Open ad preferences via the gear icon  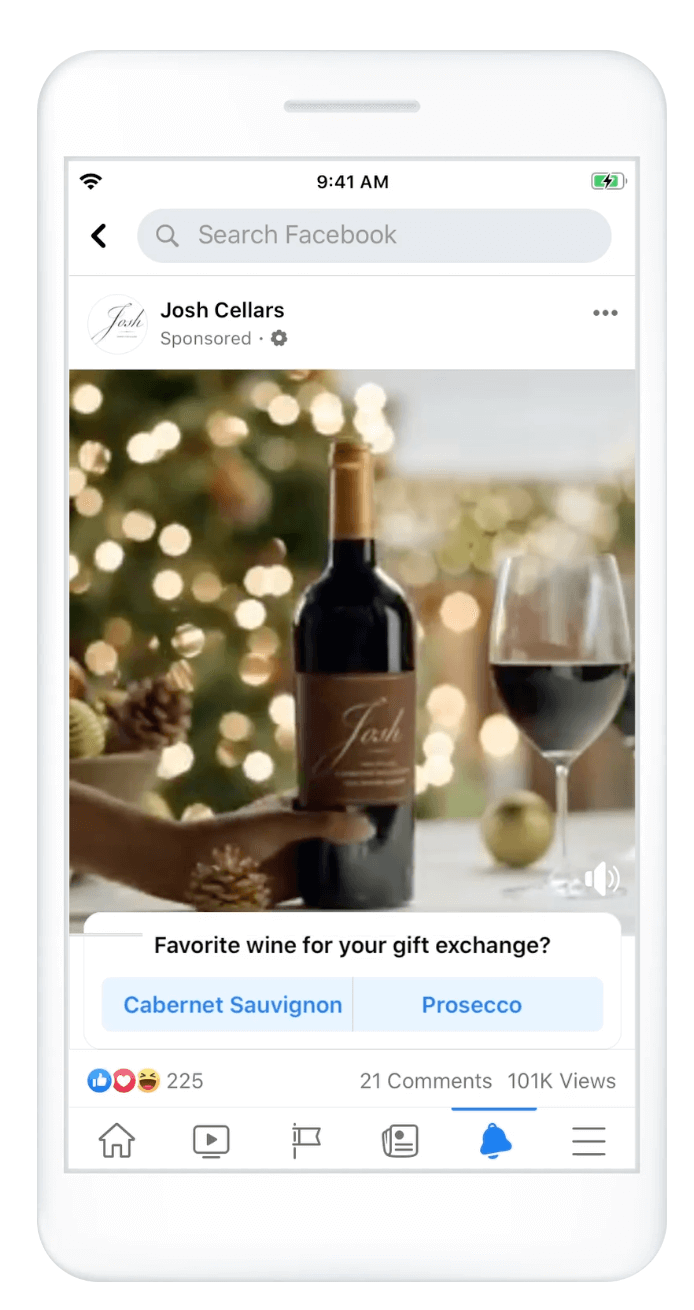pyautogui.click(x=278, y=339)
